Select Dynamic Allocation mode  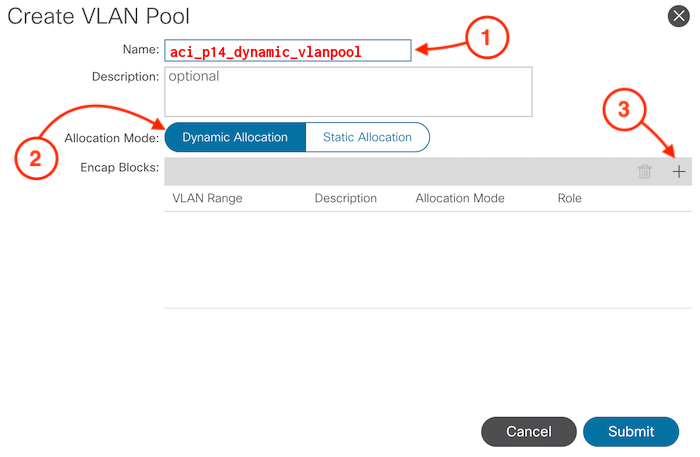(235, 137)
